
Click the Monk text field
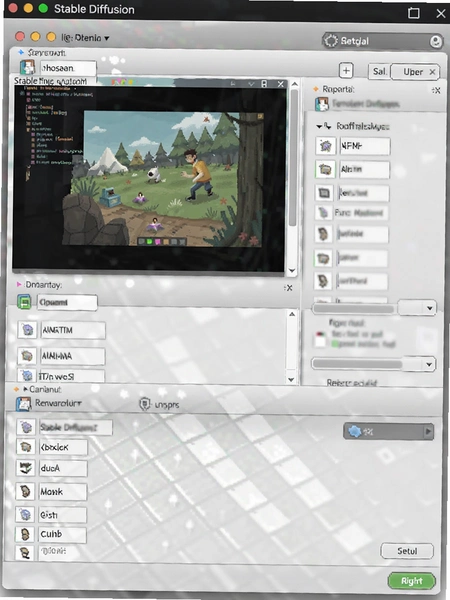click(x=63, y=492)
